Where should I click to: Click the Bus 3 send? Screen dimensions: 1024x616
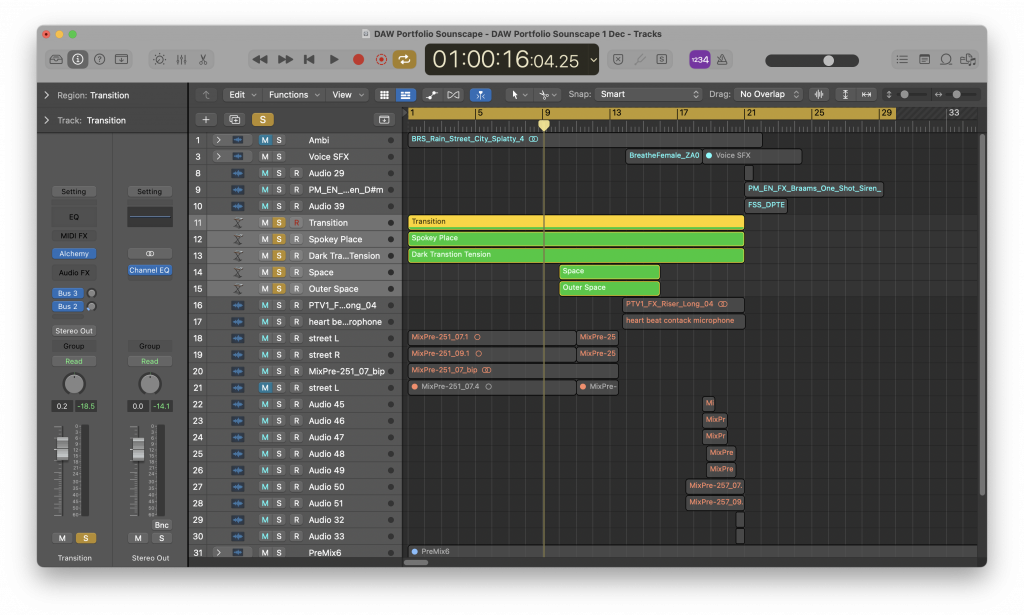[68, 293]
